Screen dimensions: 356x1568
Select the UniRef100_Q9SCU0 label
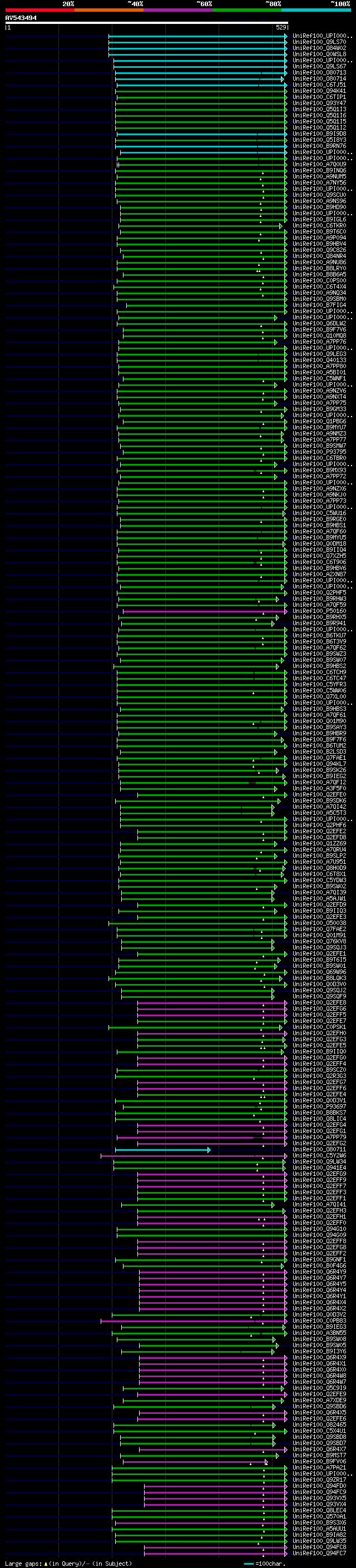coord(319,195)
